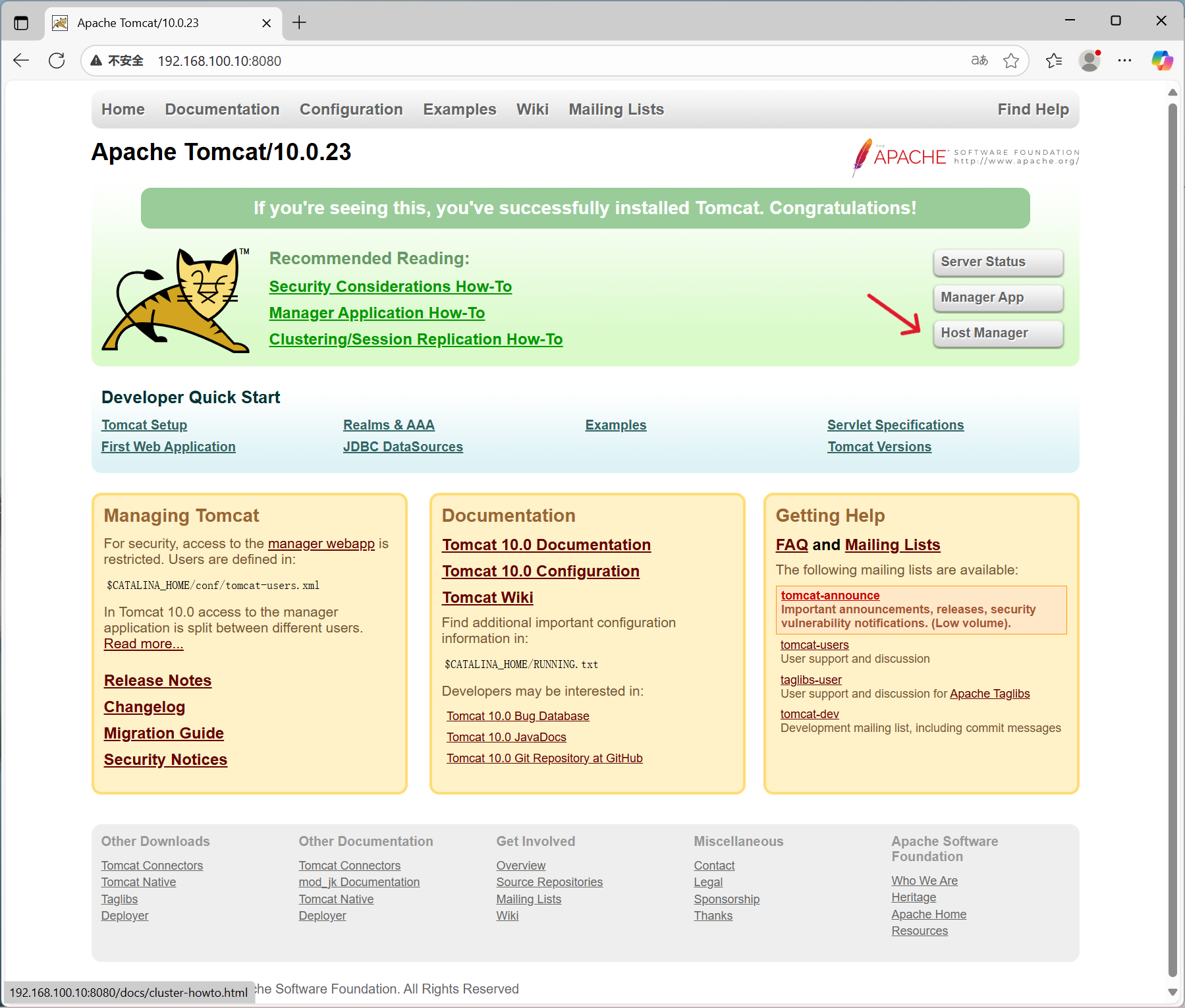Open Tomcat 10.0 Bug Database link
1185x1008 pixels.
(x=518, y=716)
